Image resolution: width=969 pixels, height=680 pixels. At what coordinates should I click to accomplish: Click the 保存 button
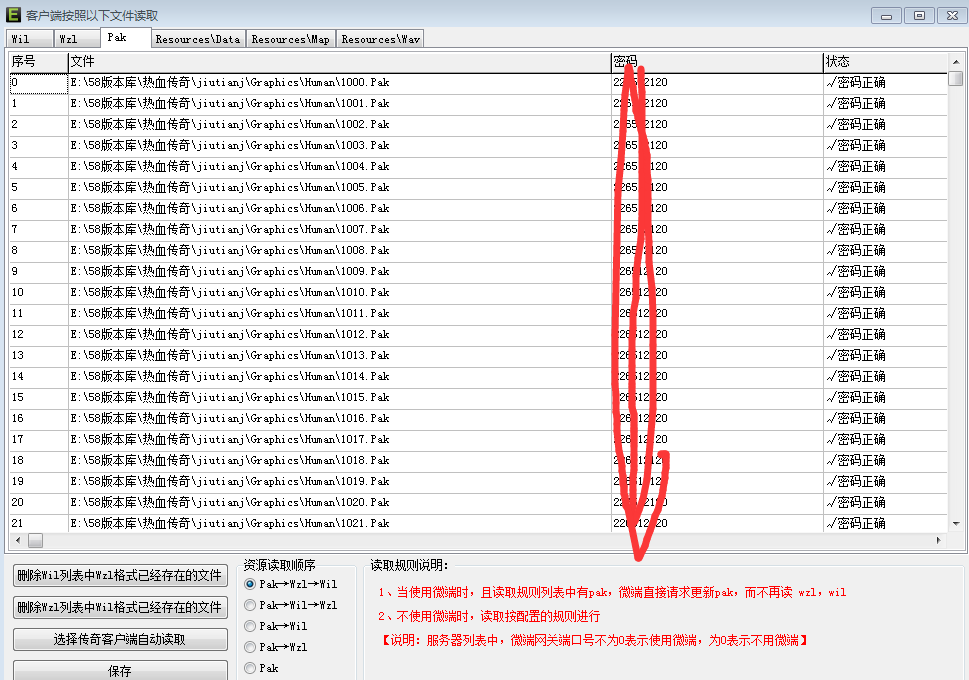click(x=120, y=670)
